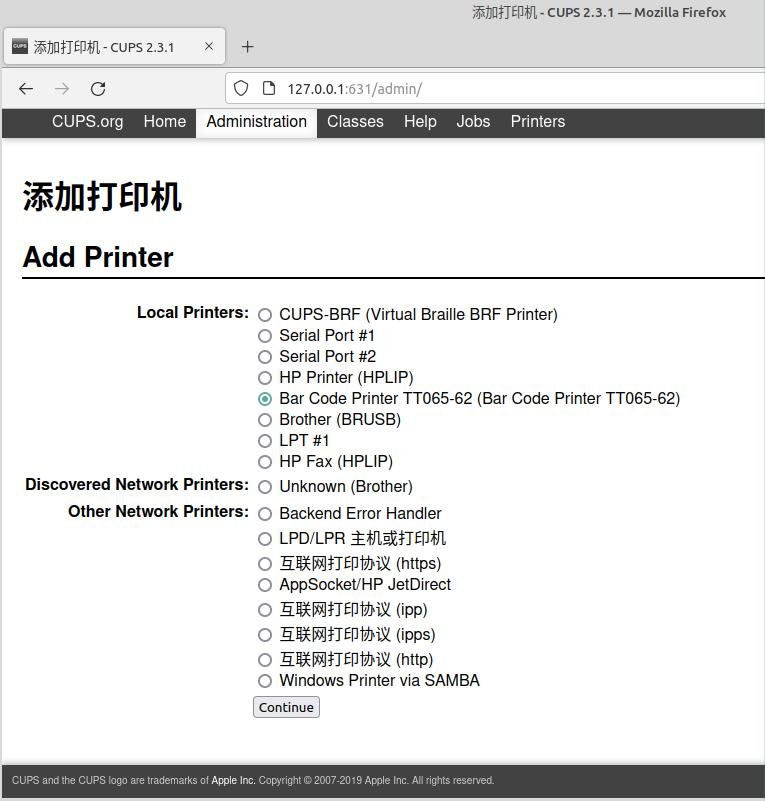Select CUPS-BRF Virtual Braille BRF Printer
The image size is (765, 801).
(265, 315)
